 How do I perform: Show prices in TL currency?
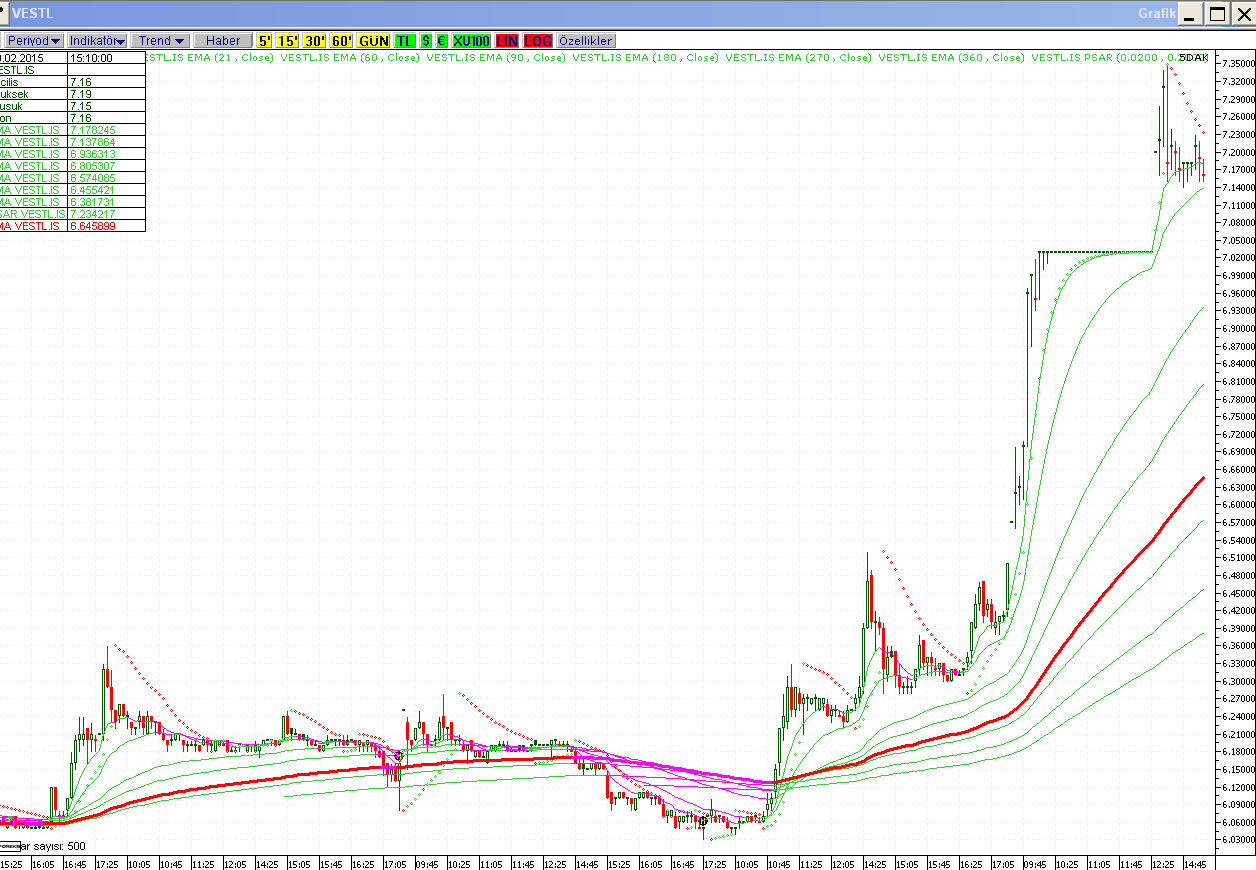click(404, 41)
